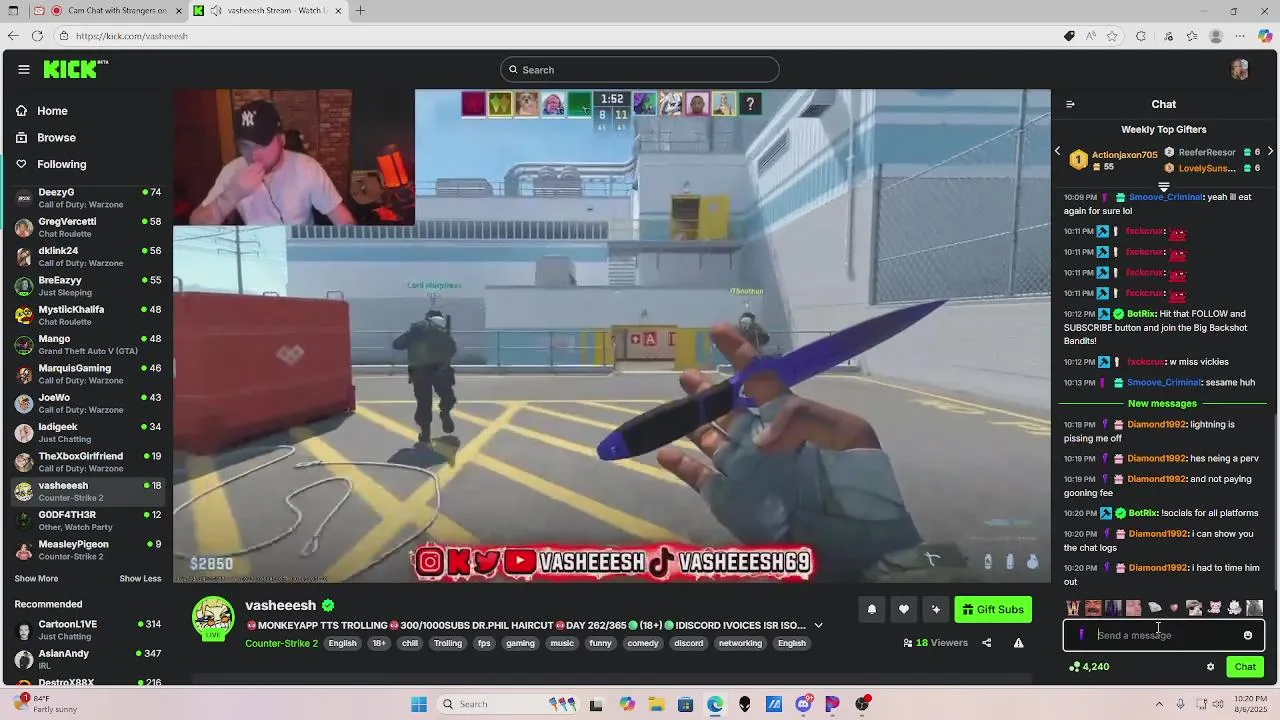Viewport: 1280px width, 720px height.
Task: Click Show More in followed channels
Action: (x=36, y=579)
